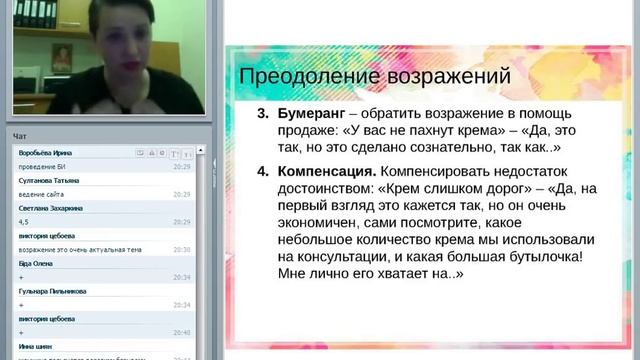Select chat author 'Светлана Захаркина'
Image resolution: width=640 pixels, height=360 pixels.
tap(51, 208)
